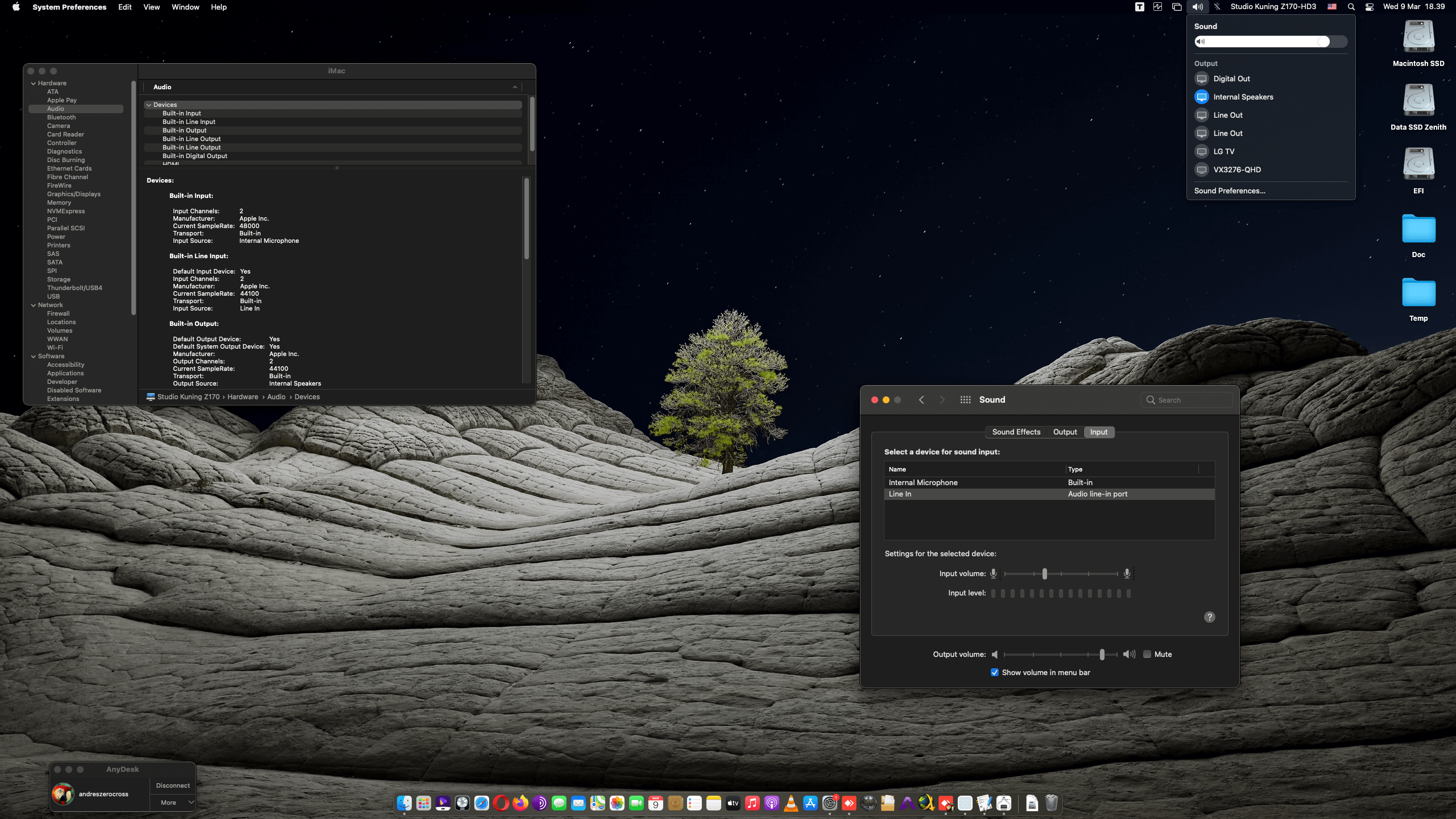Collapse the Devices disclosure triangle
Image resolution: width=1456 pixels, height=819 pixels.
pos(149,105)
